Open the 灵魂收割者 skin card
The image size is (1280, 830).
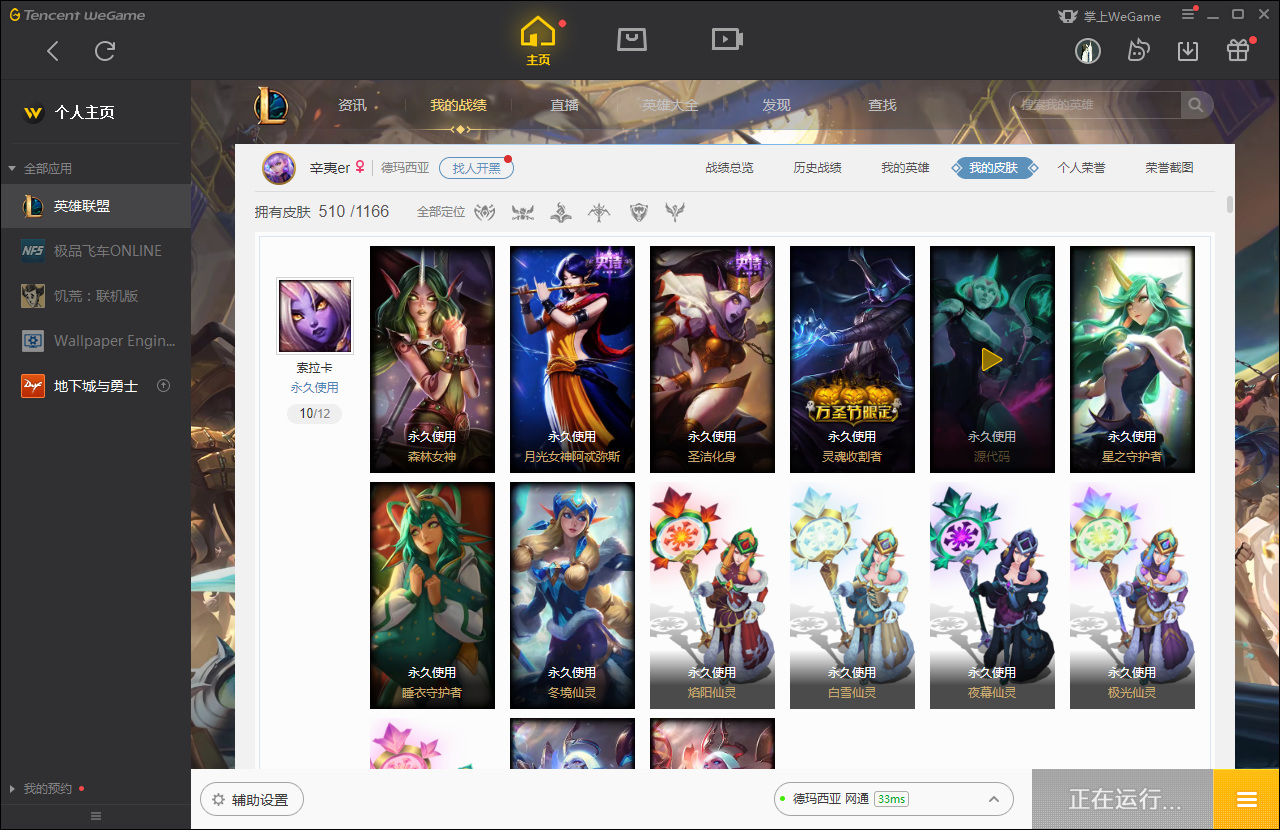852,359
